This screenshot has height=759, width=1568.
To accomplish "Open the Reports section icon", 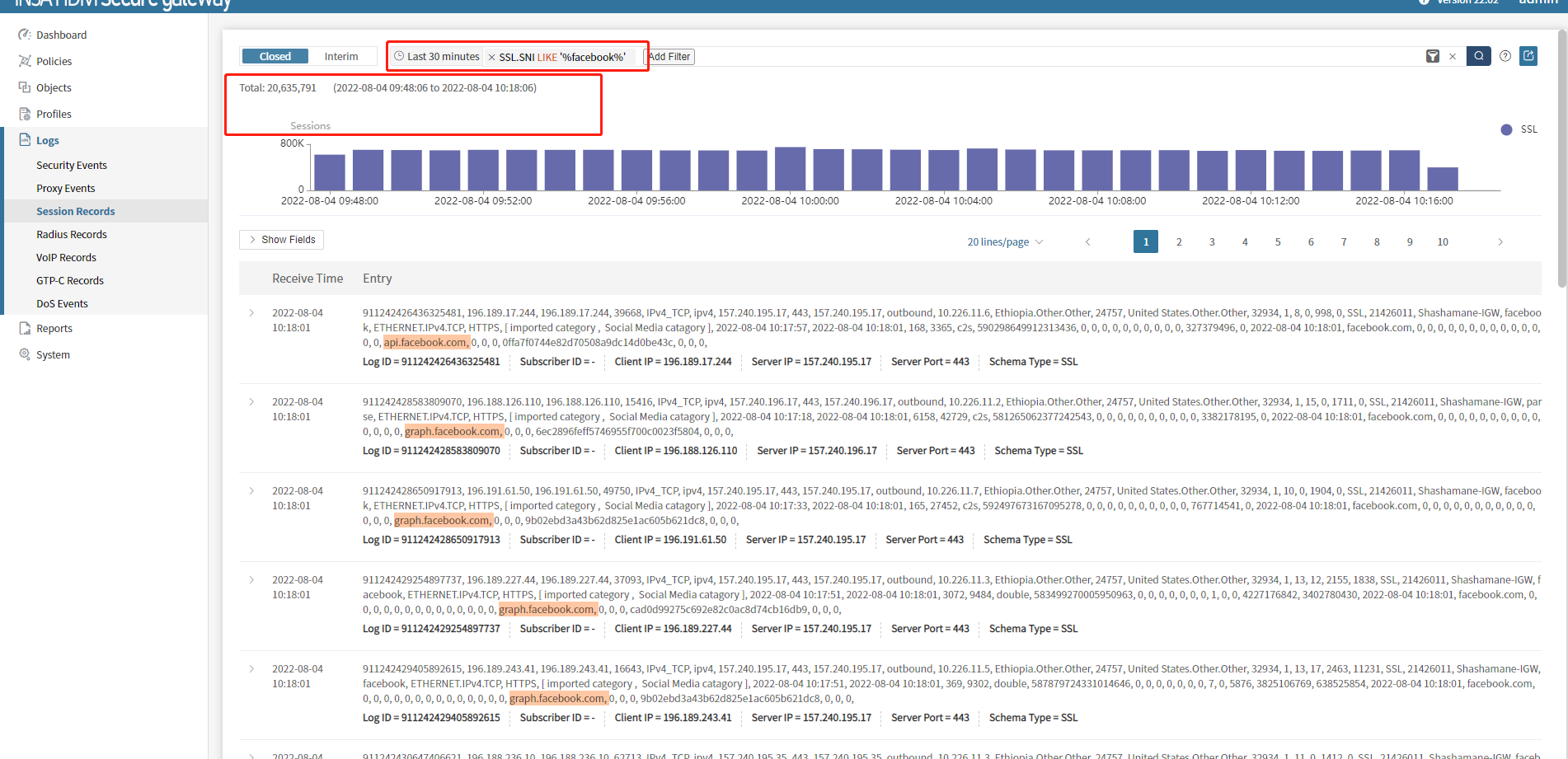I will pos(25,328).
